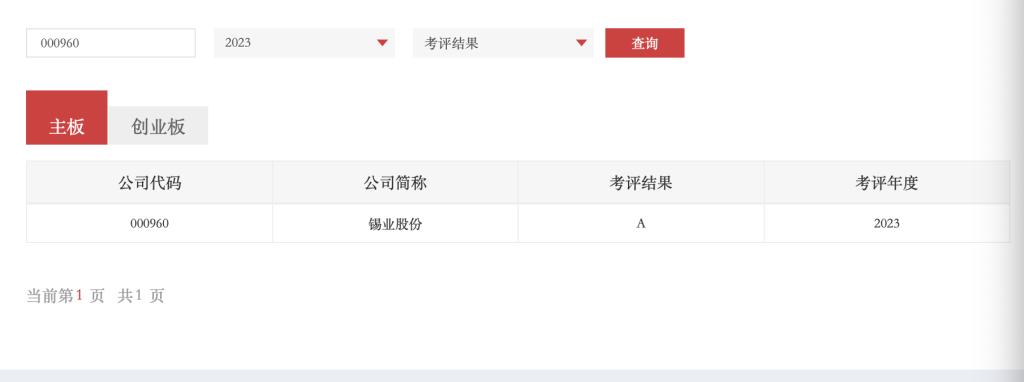The width and height of the screenshot is (1024, 382).
Task: Click the company code input field showing 000960
Action: 111,43
